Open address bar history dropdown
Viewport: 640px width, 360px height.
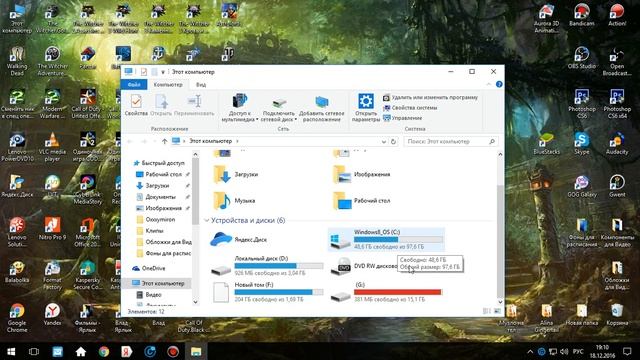[384, 141]
